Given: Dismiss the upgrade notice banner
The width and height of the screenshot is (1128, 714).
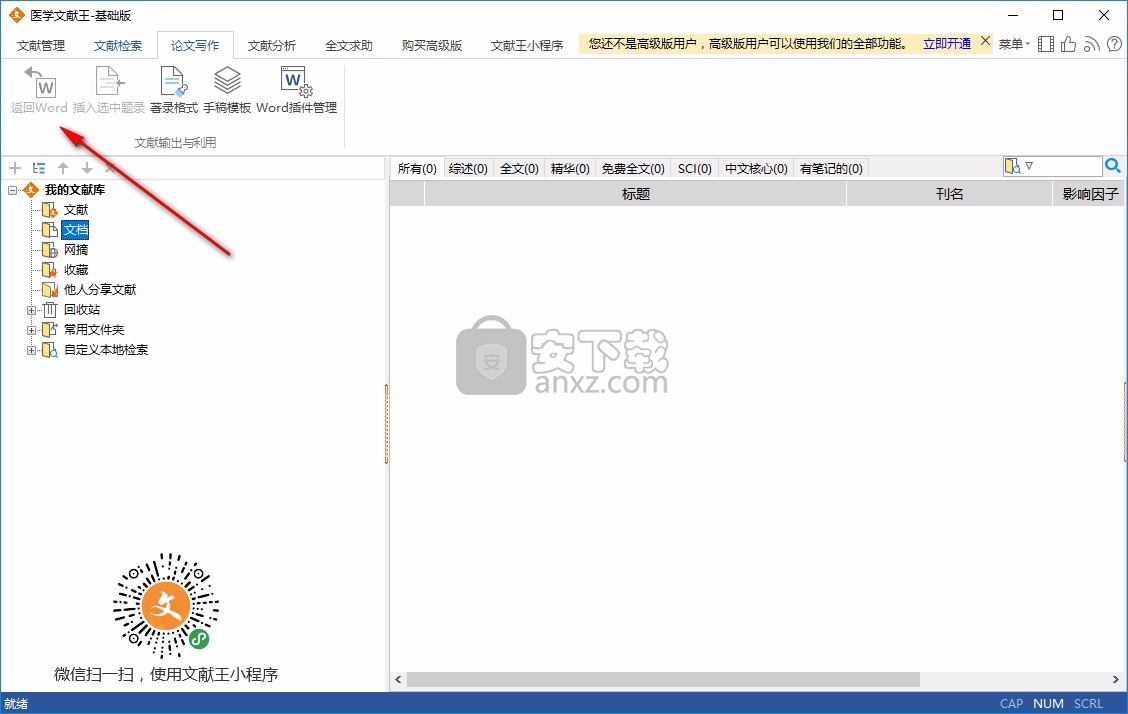Looking at the screenshot, I should tap(986, 41).
